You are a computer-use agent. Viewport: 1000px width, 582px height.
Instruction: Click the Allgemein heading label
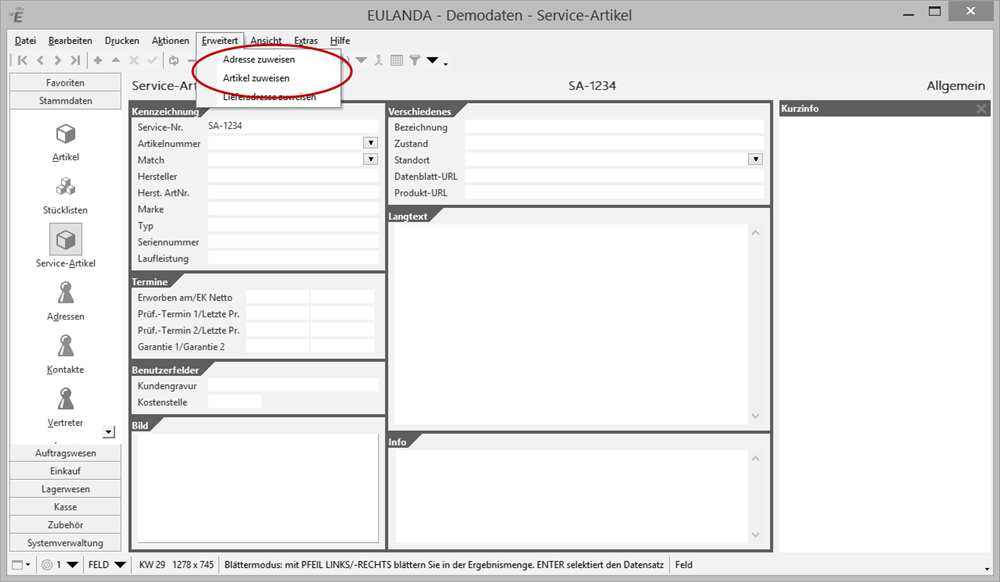tap(955, 86)
